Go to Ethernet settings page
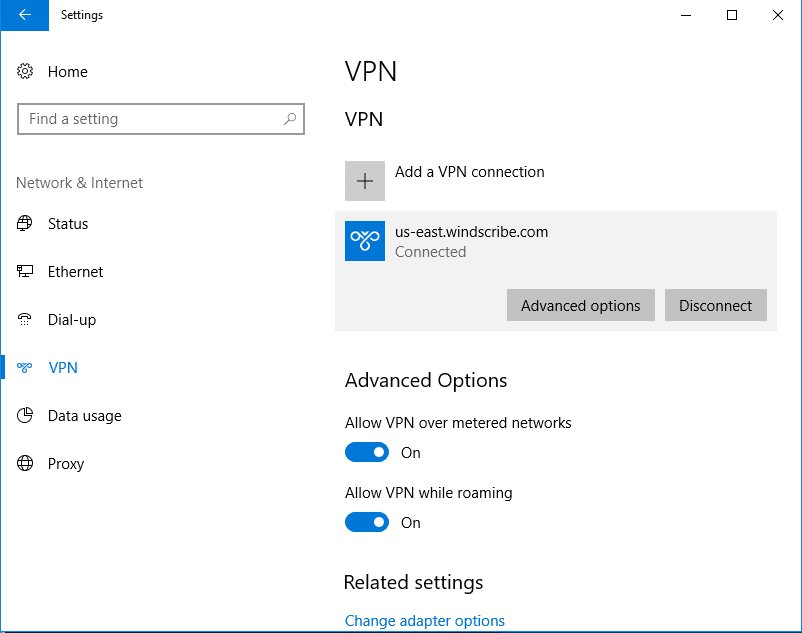The width and height of the screenshot is (802, 633). 75,272
